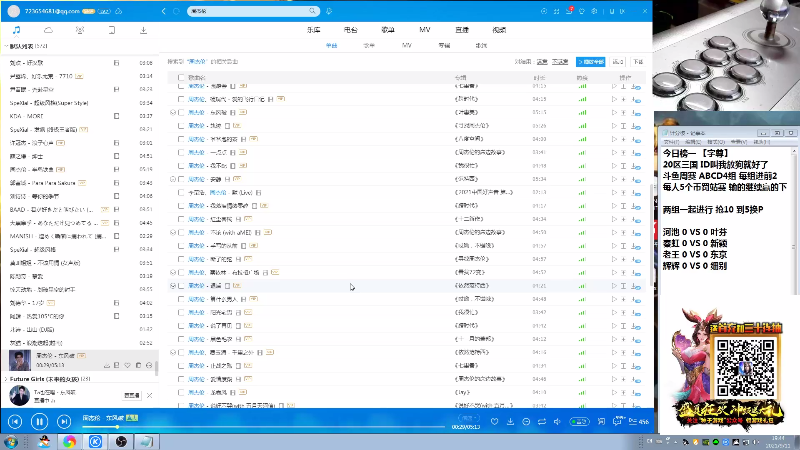The height and width of the screenshot is (450, 800).
Task: Pause the current song
Action: (x=39, y=421)
